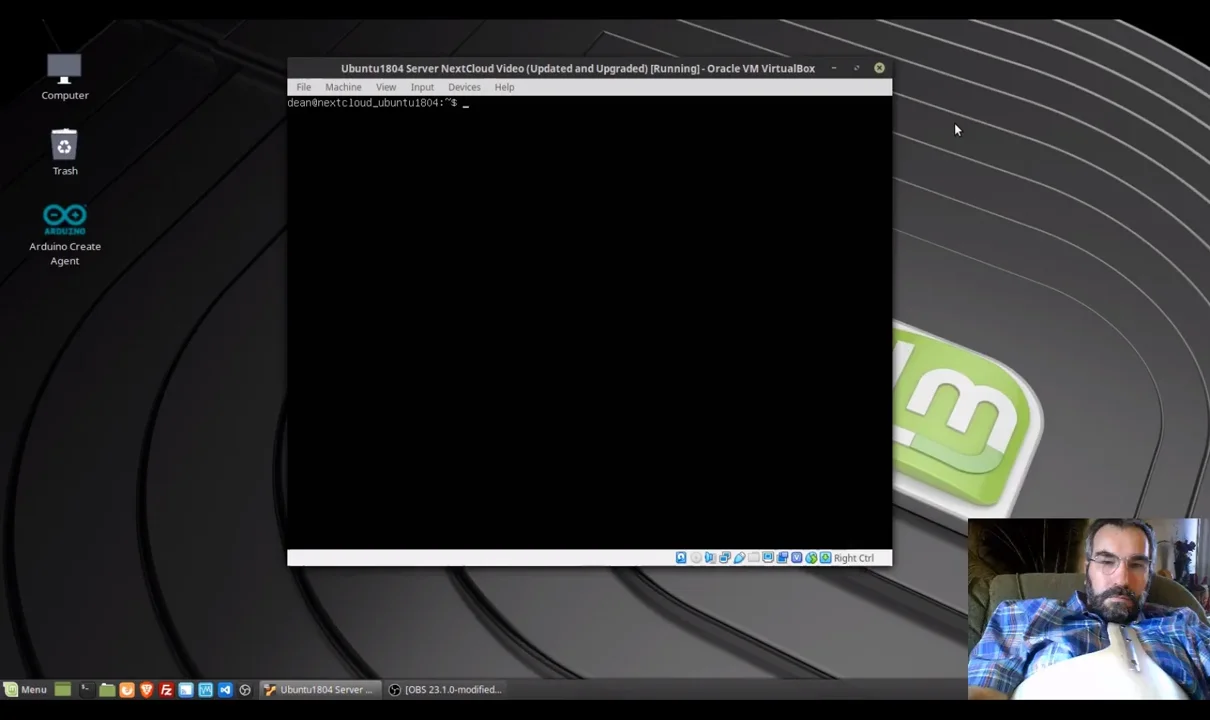
Task: Click the terminal prompt dean@nextcloud_ubuntu1804
Action: [372, 103]
